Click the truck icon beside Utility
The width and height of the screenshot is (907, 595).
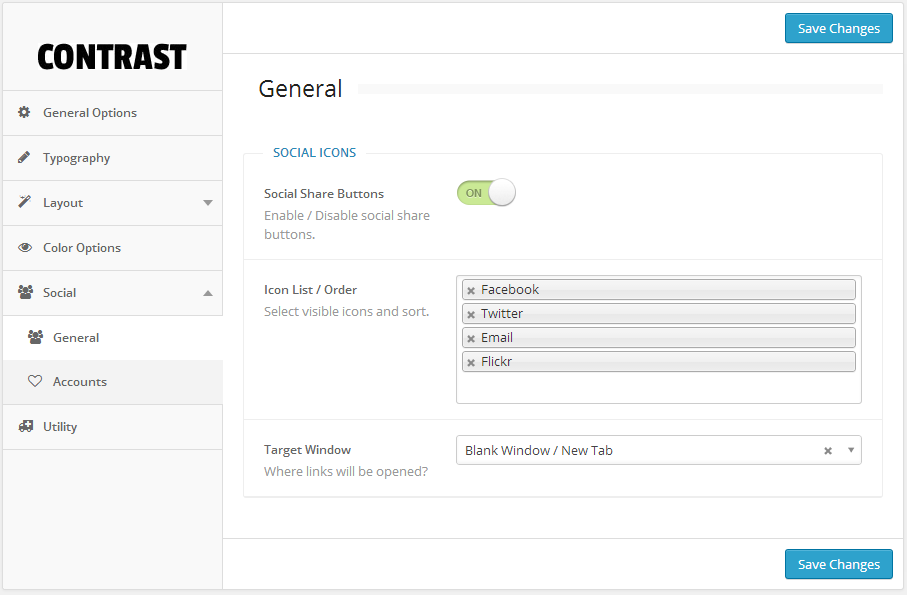coord(24,427)
